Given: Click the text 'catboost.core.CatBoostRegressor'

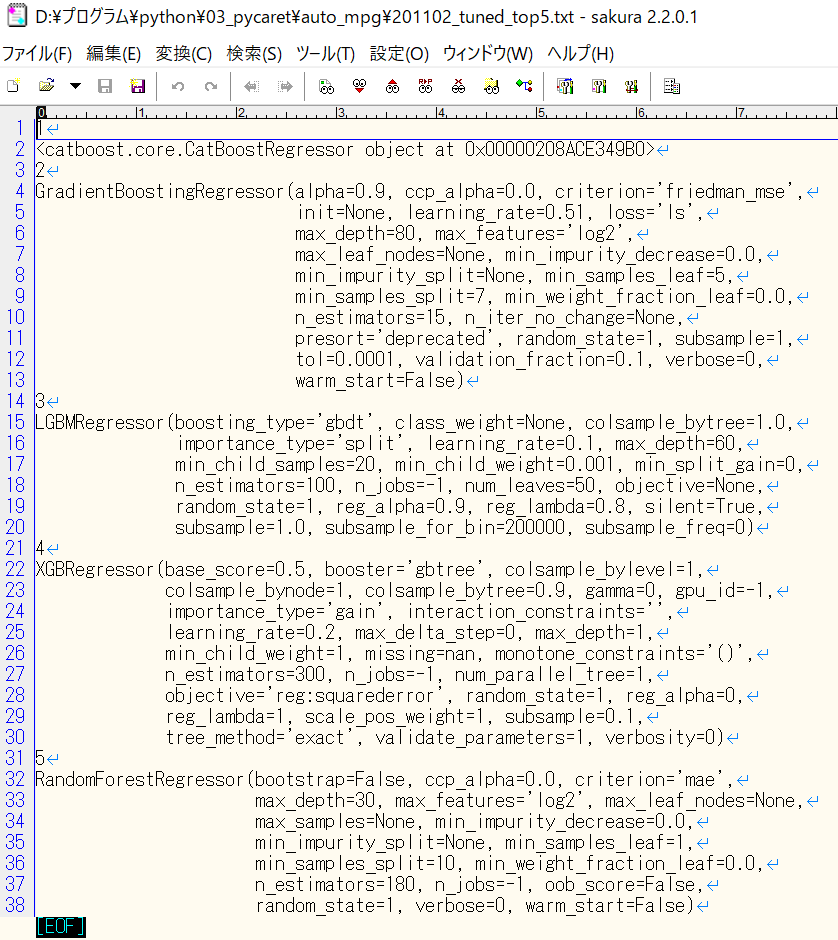Looking at the screenshot, I should pyautogui.click(x=199, y=149).
